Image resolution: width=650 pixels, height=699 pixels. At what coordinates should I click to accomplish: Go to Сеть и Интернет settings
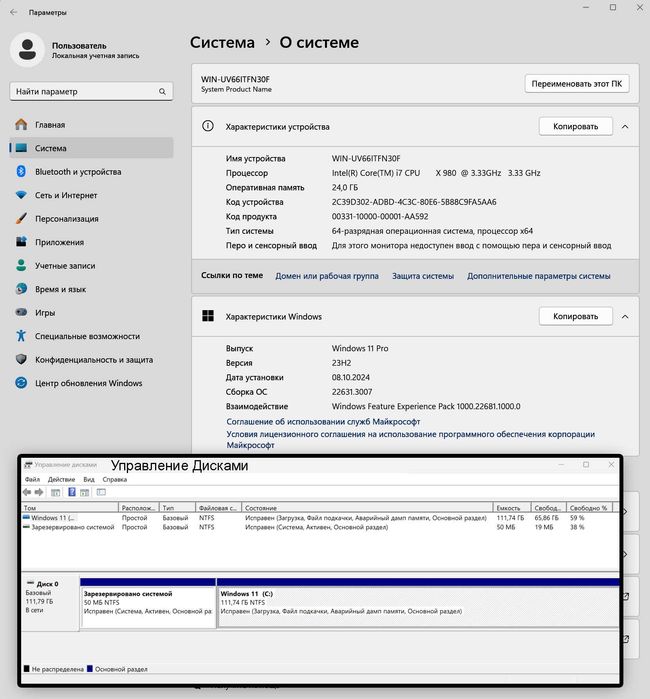91,195
